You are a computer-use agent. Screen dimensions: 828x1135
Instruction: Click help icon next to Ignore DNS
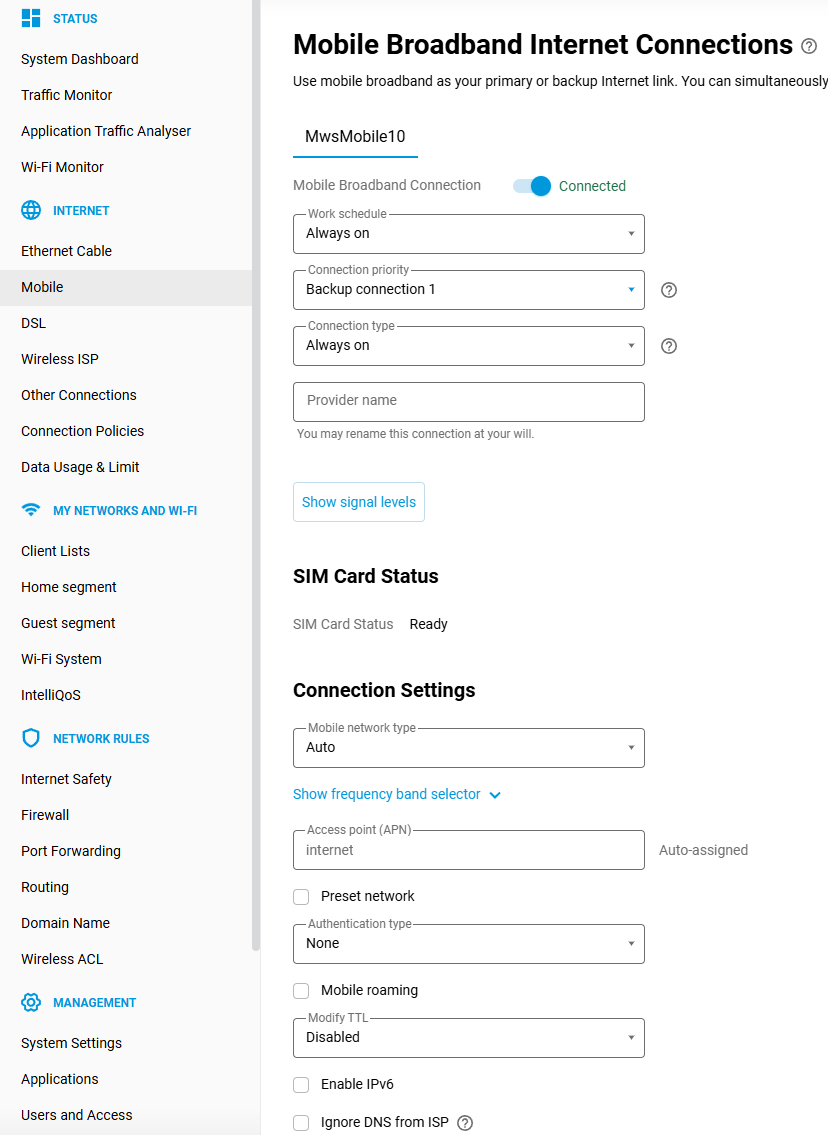coord(465,1123)
